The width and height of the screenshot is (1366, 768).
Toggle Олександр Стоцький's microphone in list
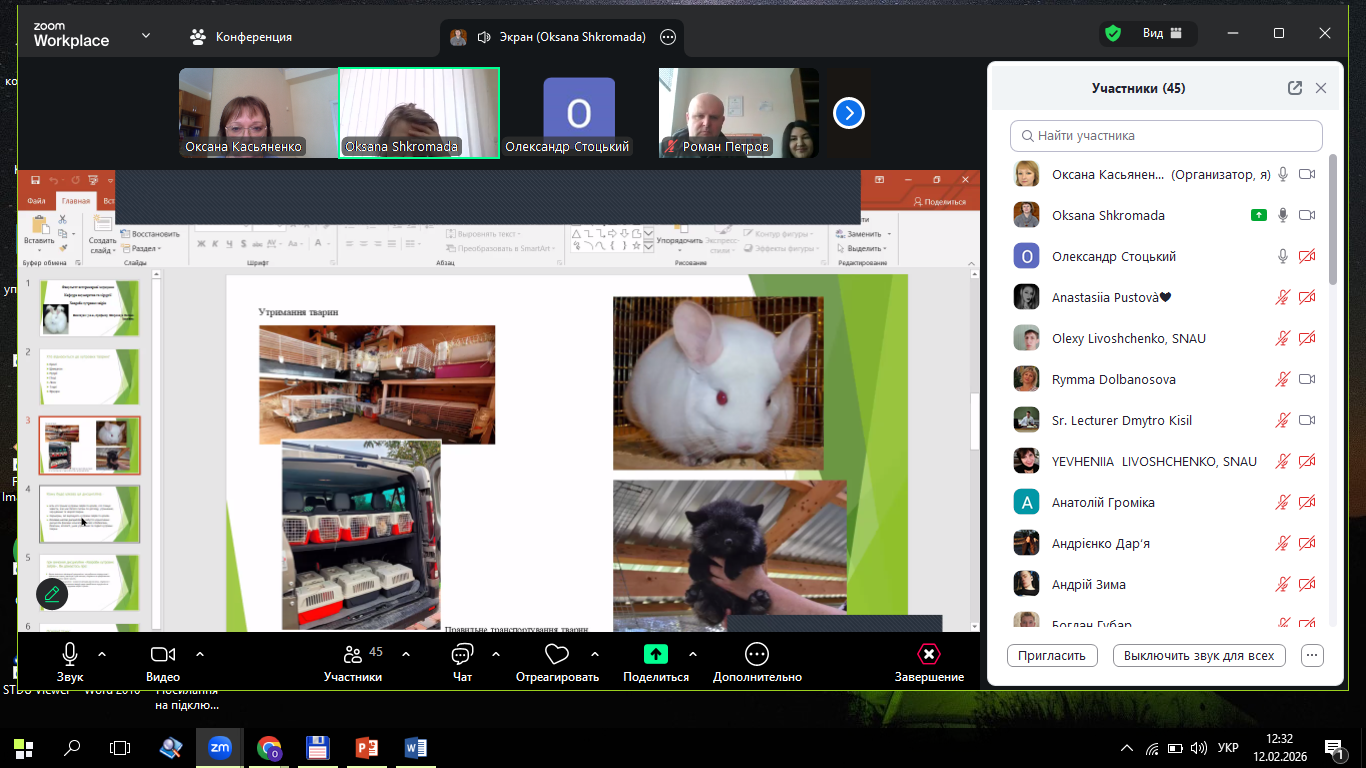(x=1283, y=257)
